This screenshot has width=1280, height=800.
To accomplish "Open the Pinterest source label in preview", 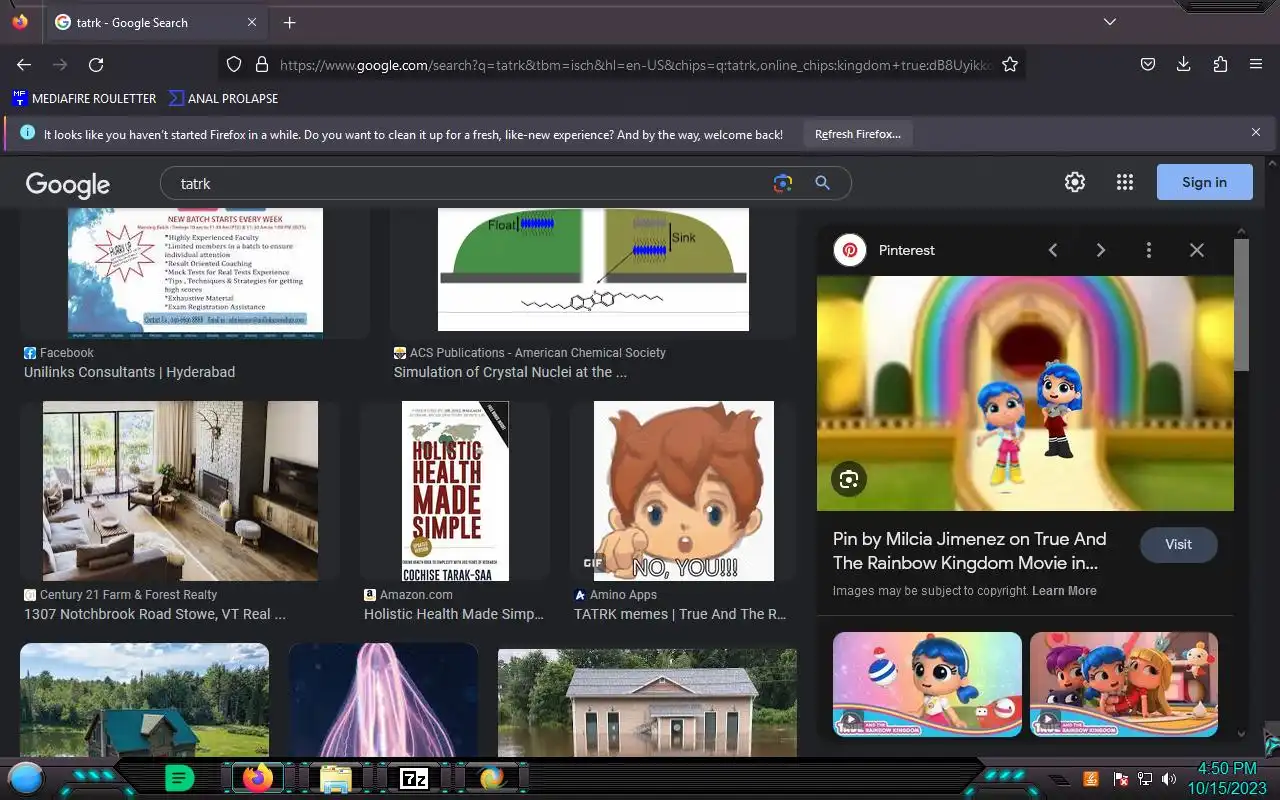I will point(907,250).
